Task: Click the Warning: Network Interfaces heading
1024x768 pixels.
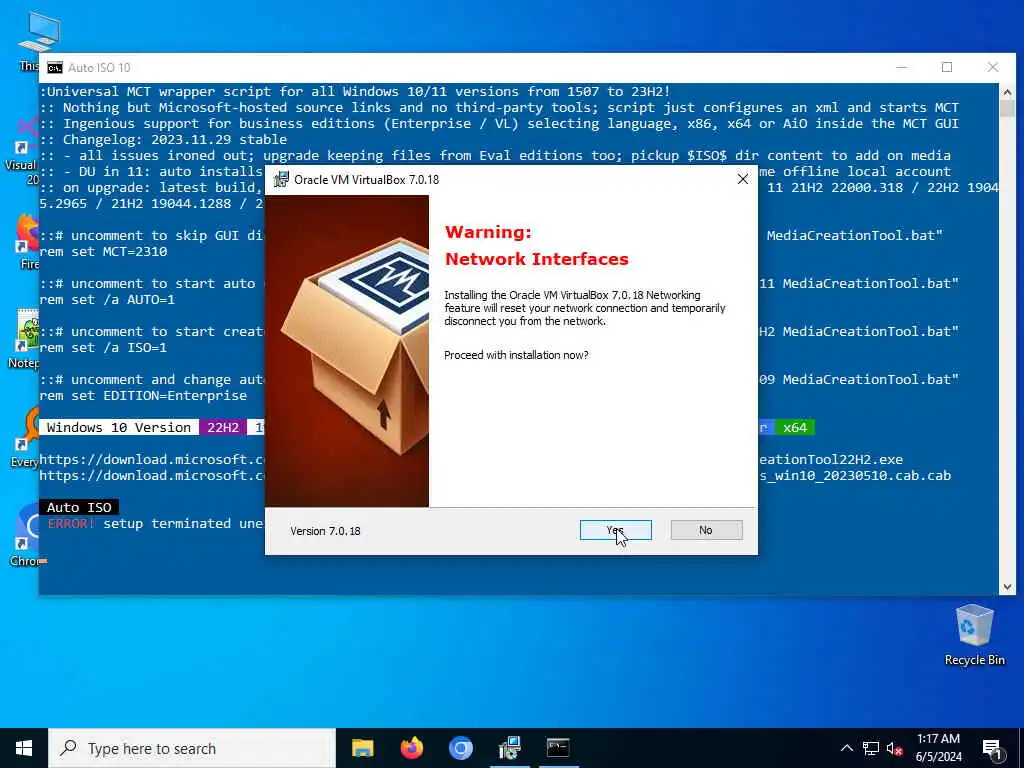Action: [x=536, y=246]
